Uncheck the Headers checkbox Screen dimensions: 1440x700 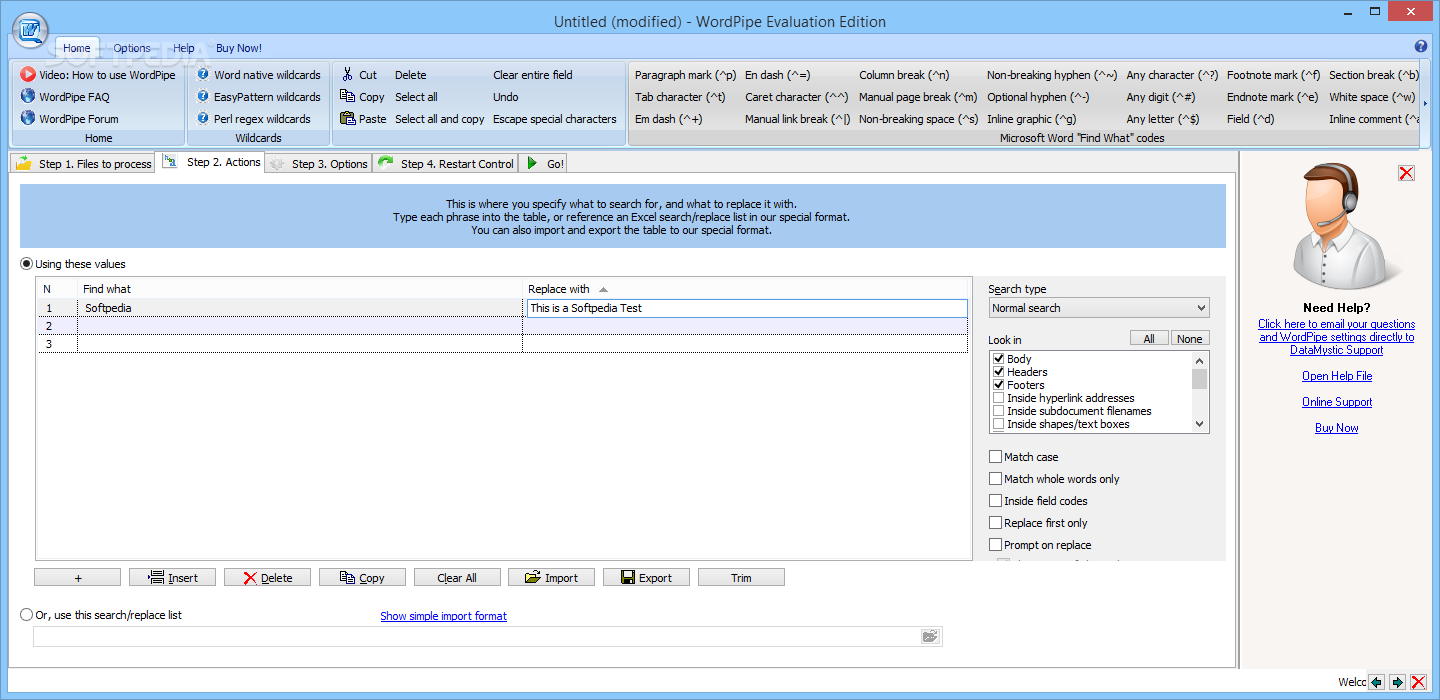(x=998, y=372)
